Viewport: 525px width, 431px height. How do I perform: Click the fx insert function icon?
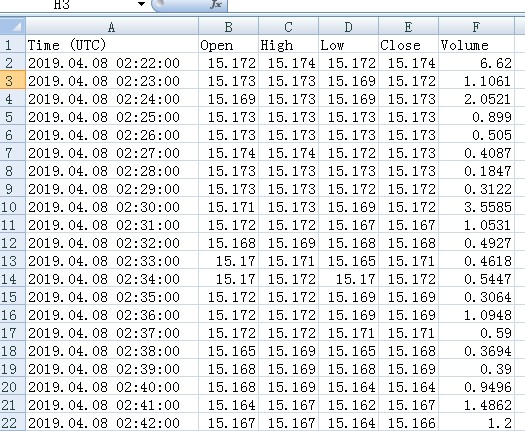click(x=216, y=5)
